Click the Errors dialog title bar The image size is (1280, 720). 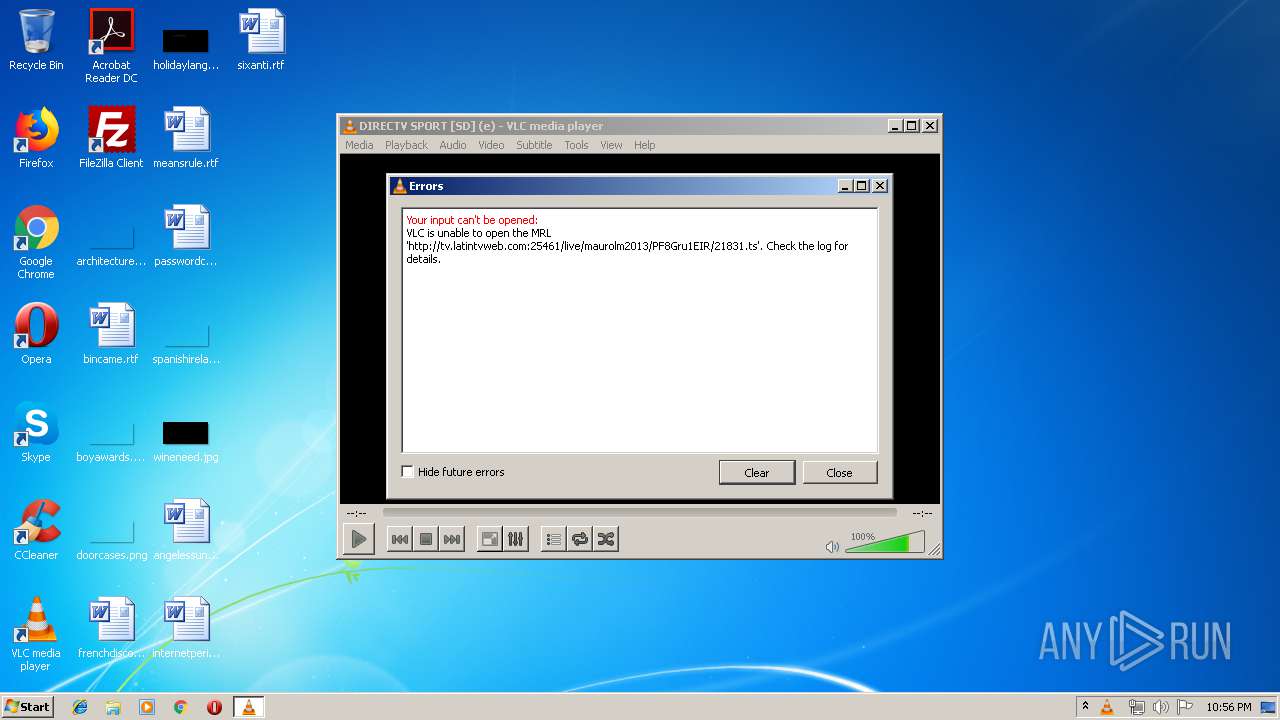point(615,186)
